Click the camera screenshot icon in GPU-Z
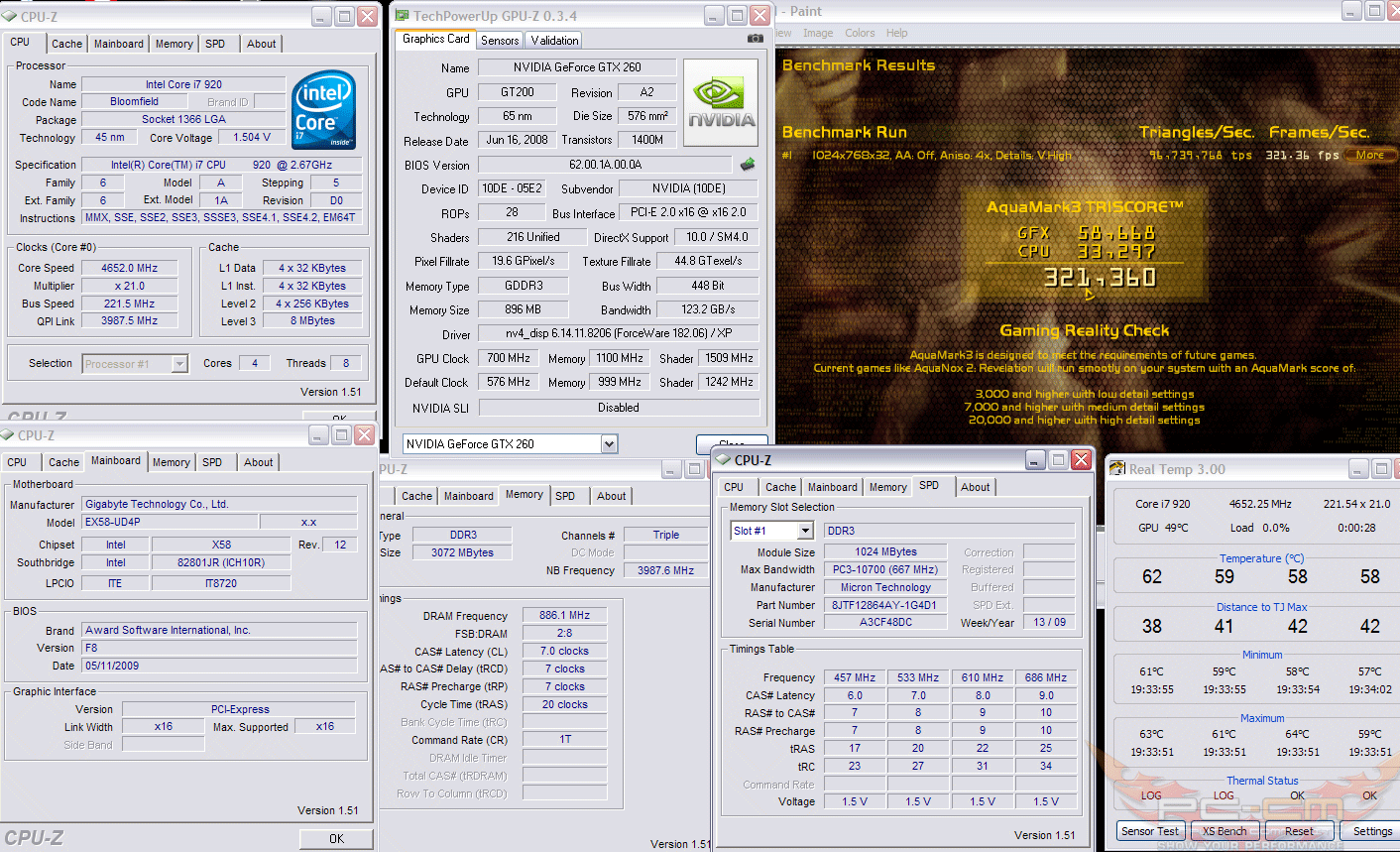The width and height of the screenshot is (1400, 852). point(756,39)
